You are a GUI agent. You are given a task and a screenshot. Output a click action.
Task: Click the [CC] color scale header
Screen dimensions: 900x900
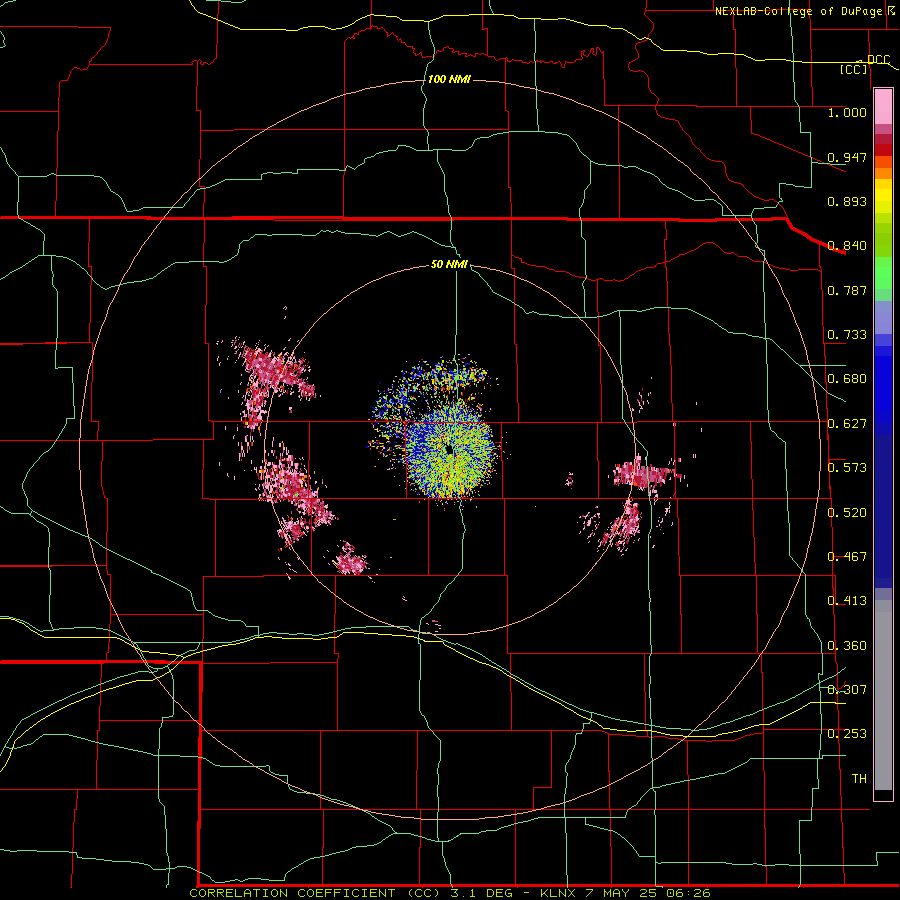[x=853, y=69]
